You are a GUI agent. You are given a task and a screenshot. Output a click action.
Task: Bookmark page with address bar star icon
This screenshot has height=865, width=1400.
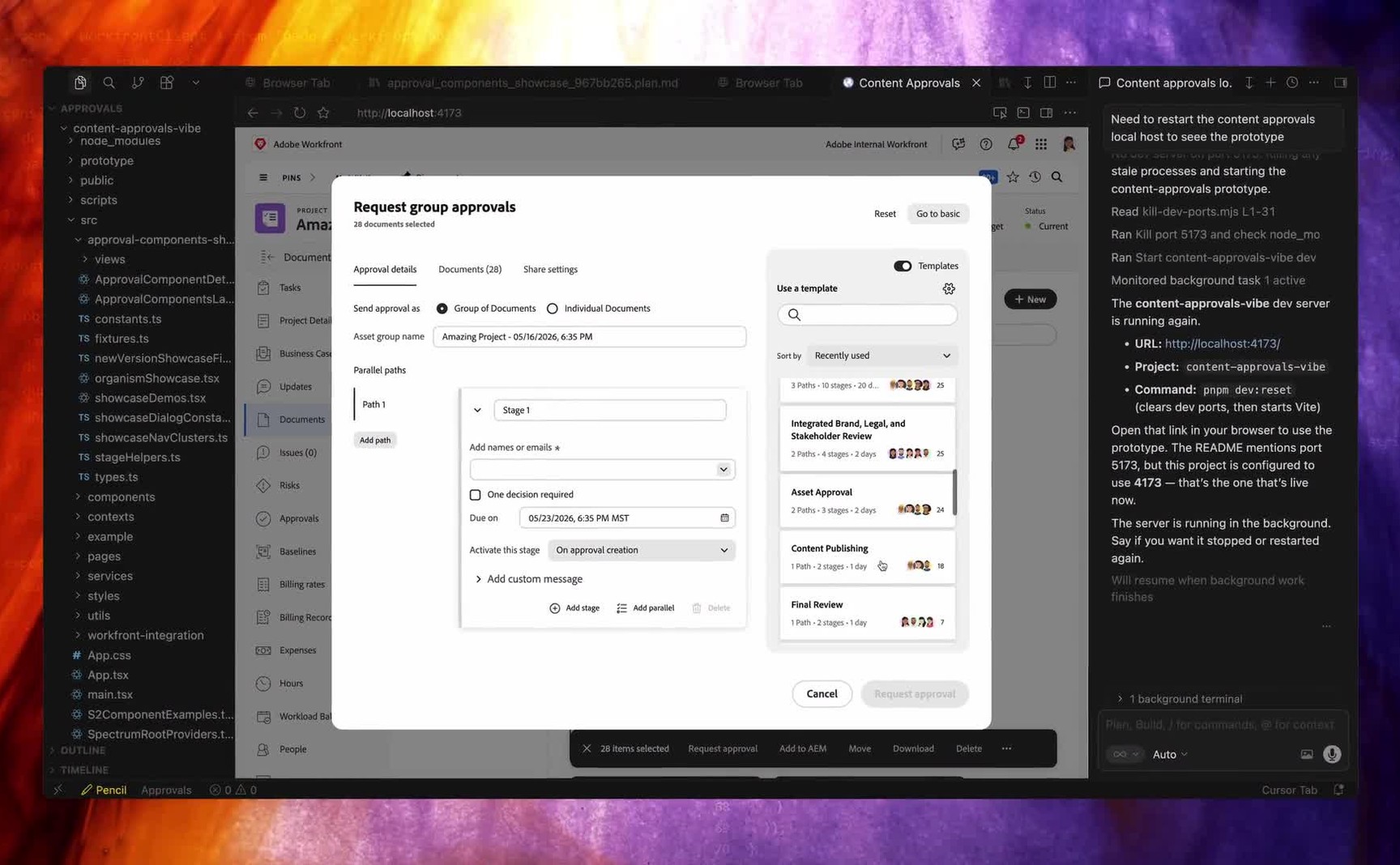click(x=323, y=113)
